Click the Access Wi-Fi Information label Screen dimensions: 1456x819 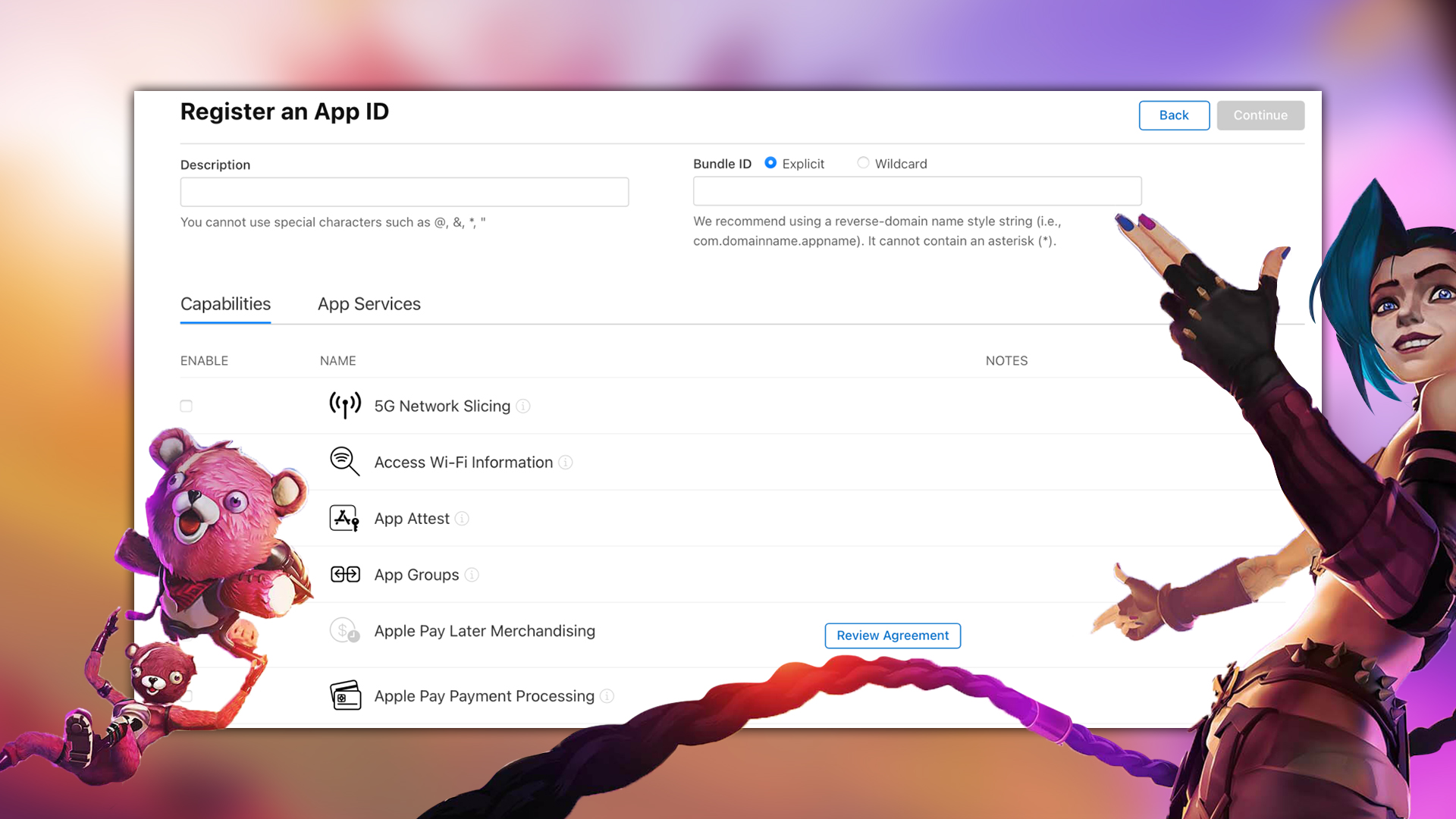[463, 463]
